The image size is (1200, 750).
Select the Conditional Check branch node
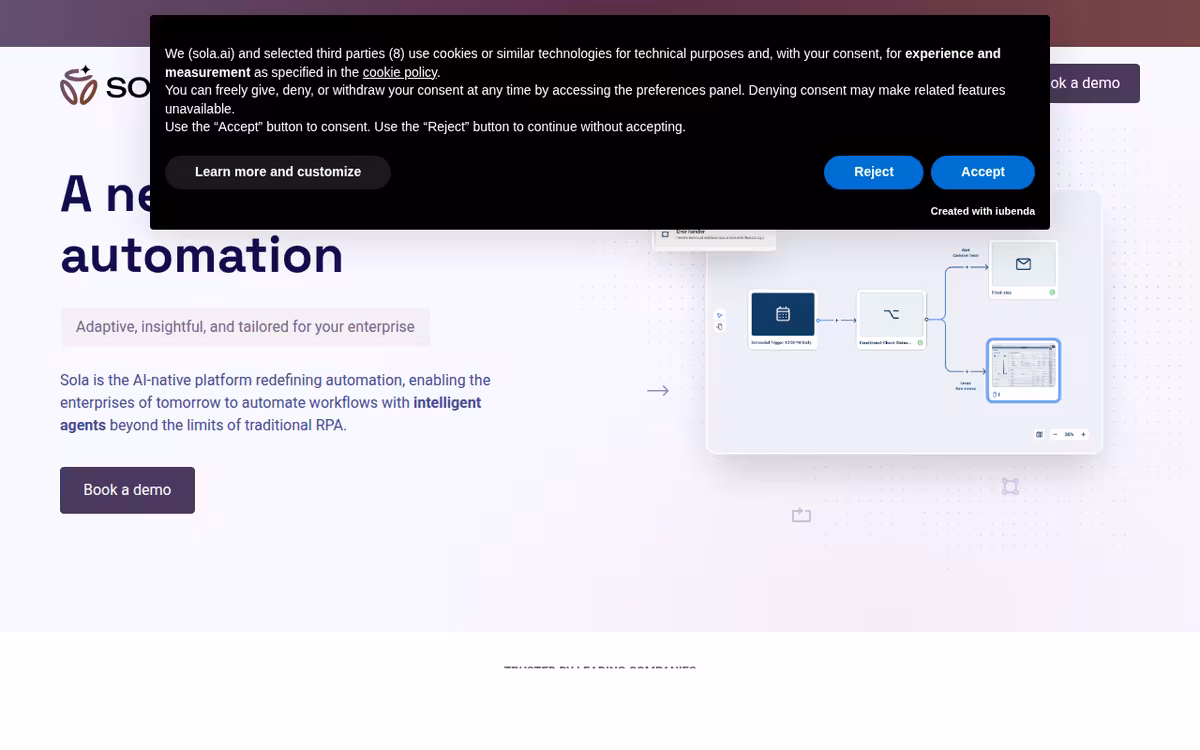coord(891,320)
